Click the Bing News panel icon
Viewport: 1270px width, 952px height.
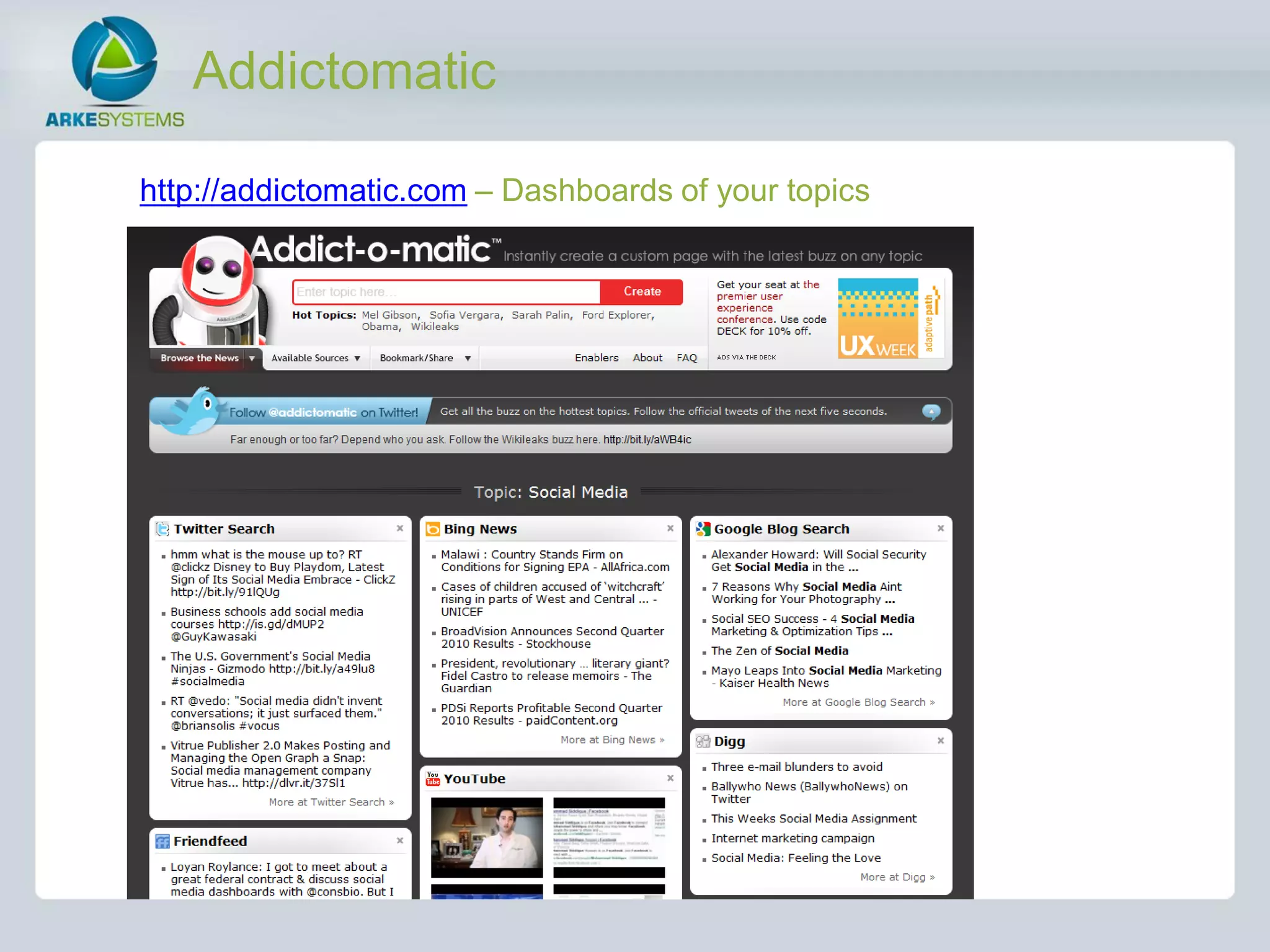pos(433,529)
